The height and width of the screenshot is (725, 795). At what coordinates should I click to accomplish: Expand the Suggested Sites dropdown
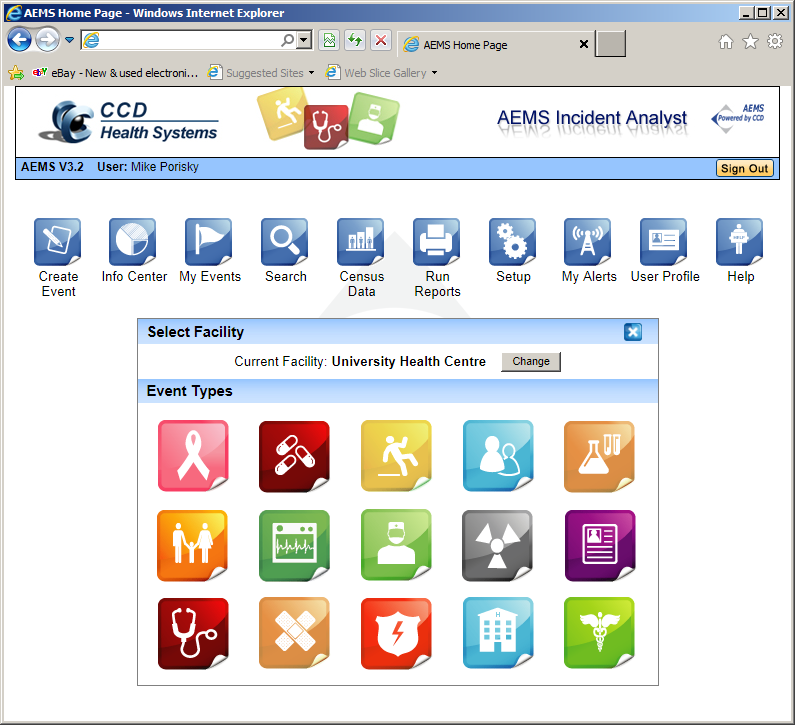tap(311, 73)
